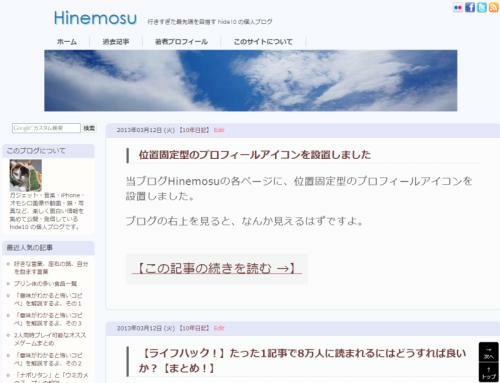Focus the Google カスタム検索 search field
500x383 pixels.
pos(46,128)
